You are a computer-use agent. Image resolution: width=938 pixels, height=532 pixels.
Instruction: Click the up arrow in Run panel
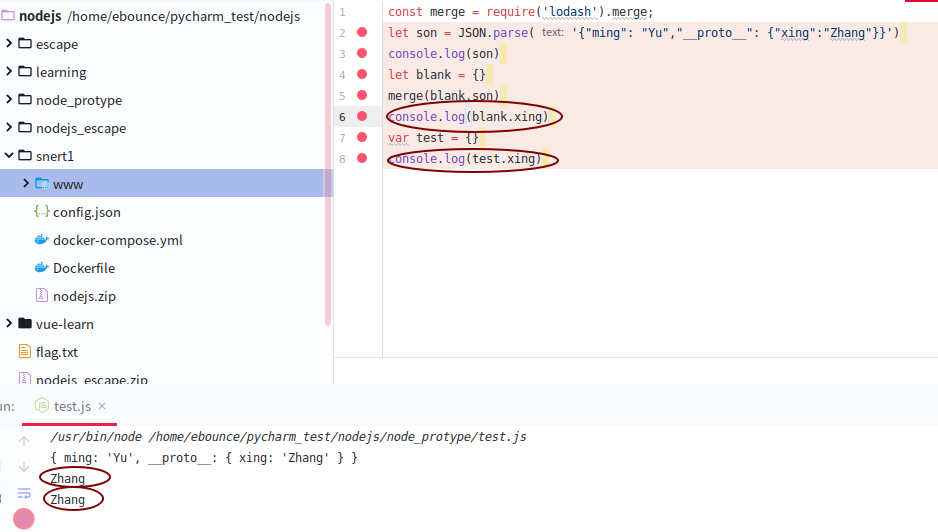point(24,441)
